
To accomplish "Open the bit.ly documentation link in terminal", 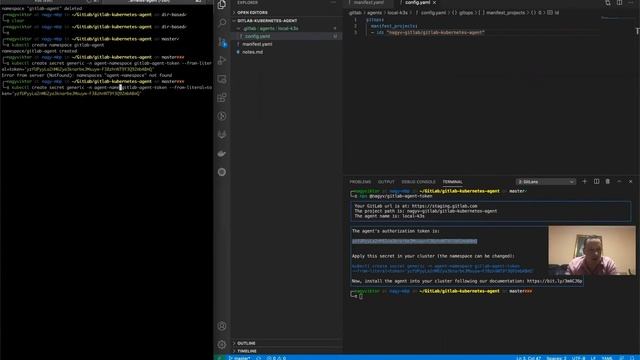I will pyautogui.click(x=554, y=281).
